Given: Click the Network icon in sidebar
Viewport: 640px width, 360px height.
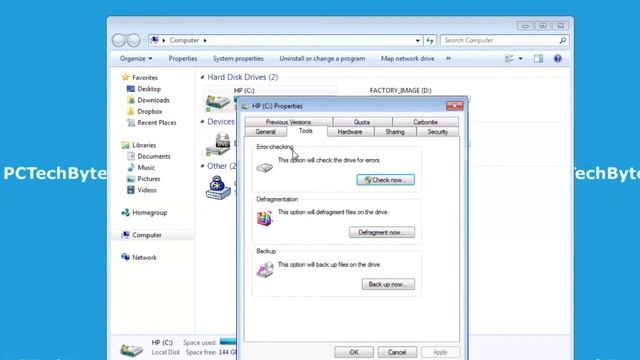Looking at the screenshot, I should coord(125,257).
